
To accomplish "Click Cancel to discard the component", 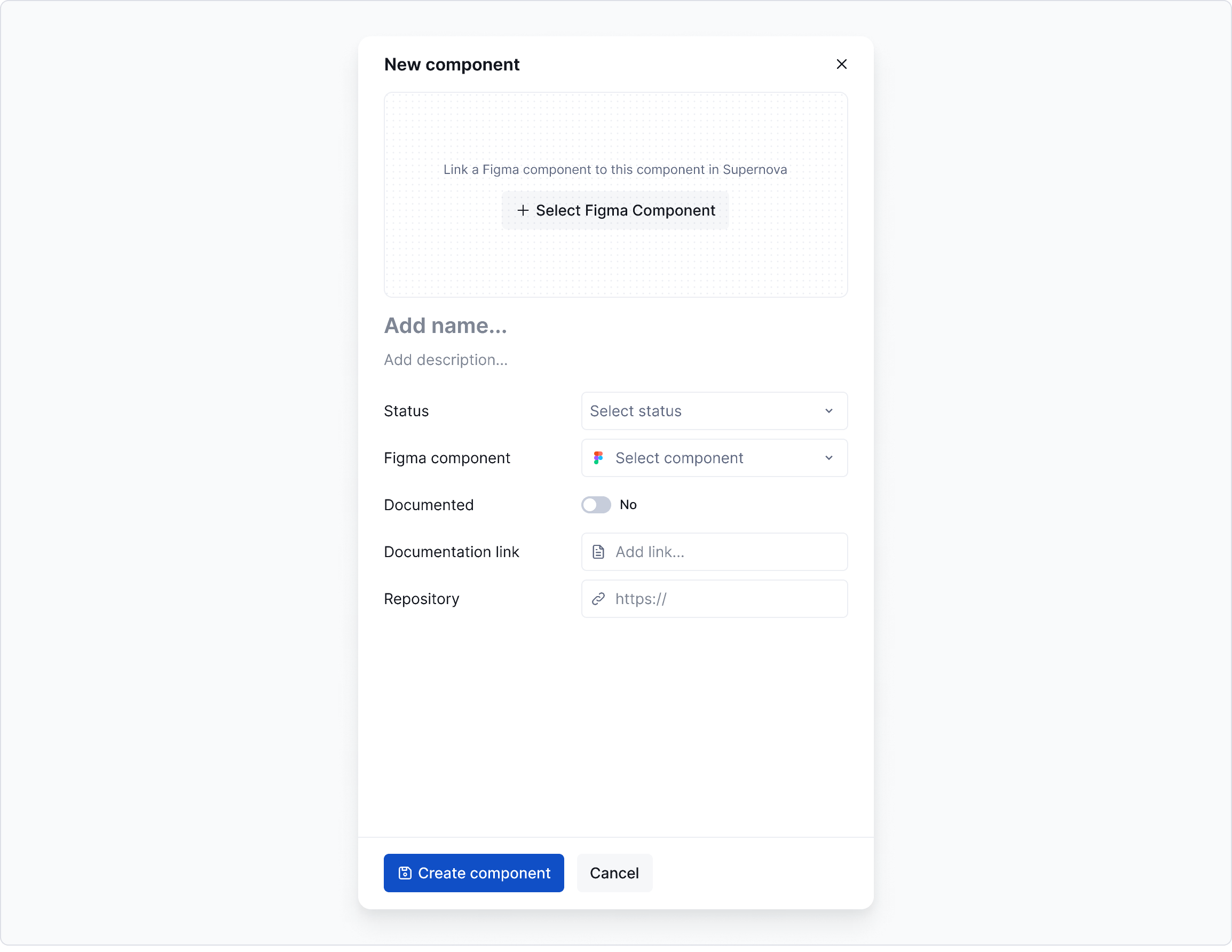I will tap(614, 873).
